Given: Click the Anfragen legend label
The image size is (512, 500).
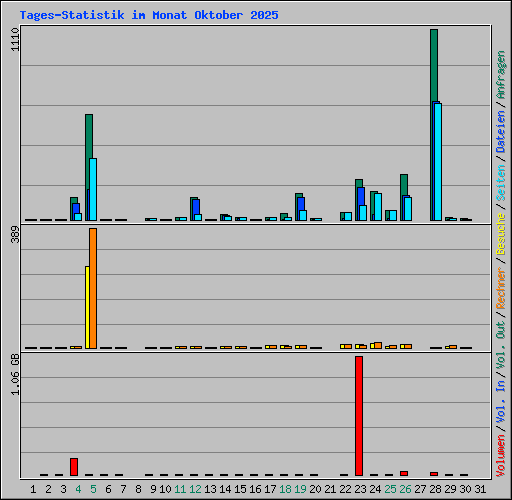Looking at the screenshot, I should point(500,75).
